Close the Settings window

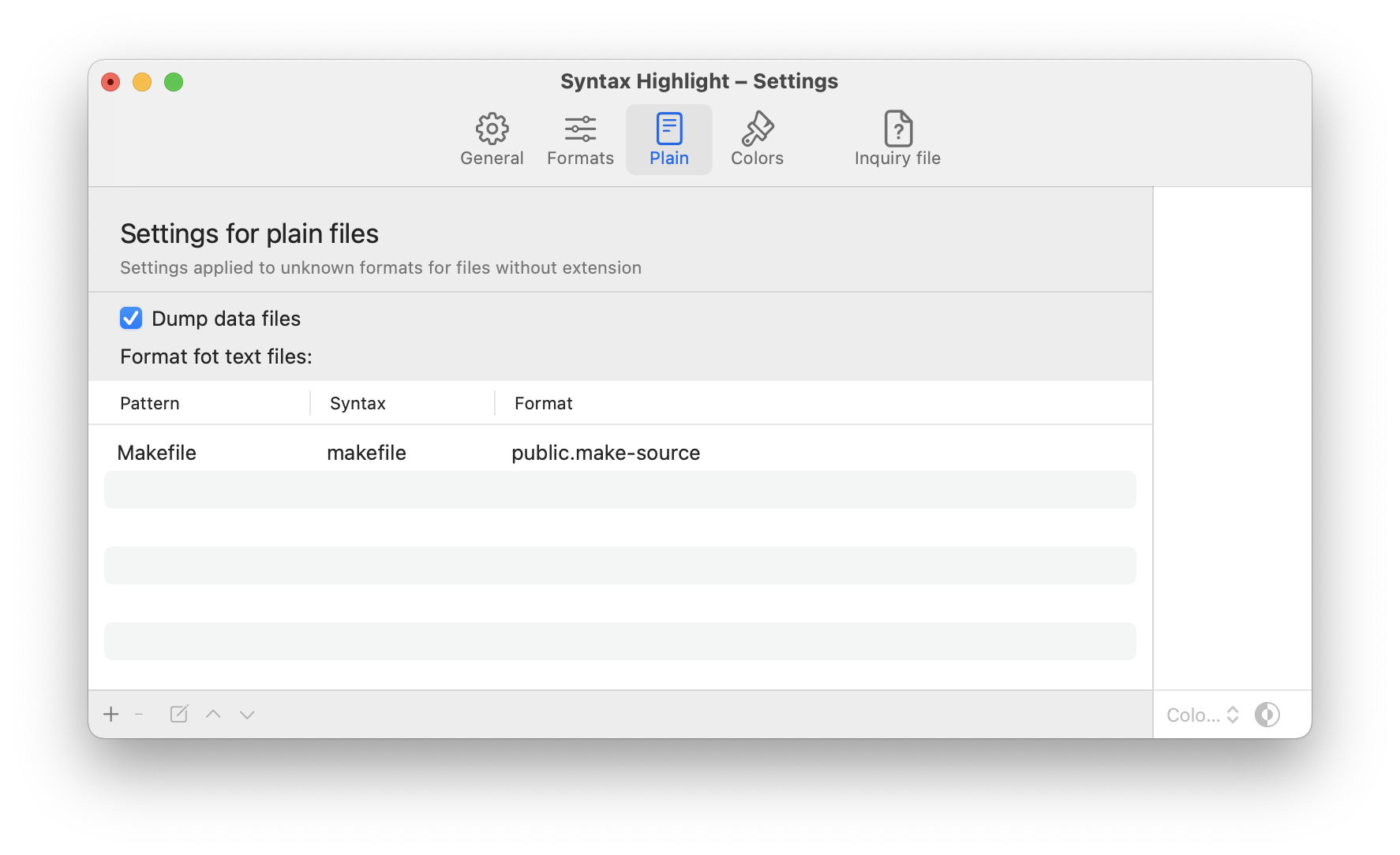click(110, 82)
